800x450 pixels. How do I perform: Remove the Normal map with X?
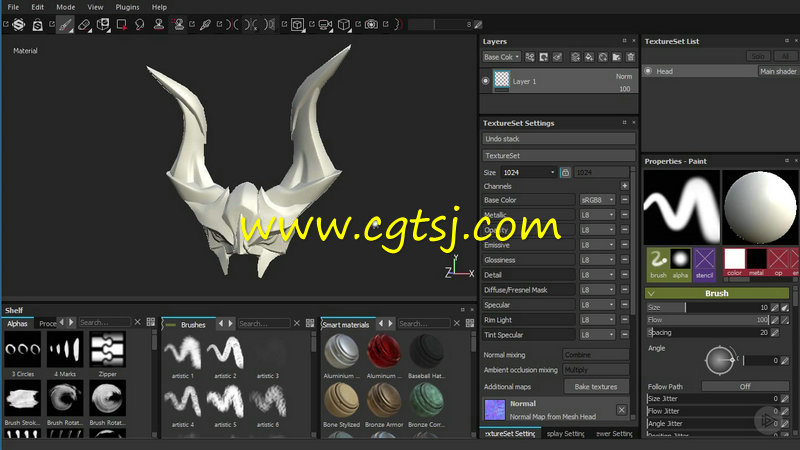coord(621,410)
